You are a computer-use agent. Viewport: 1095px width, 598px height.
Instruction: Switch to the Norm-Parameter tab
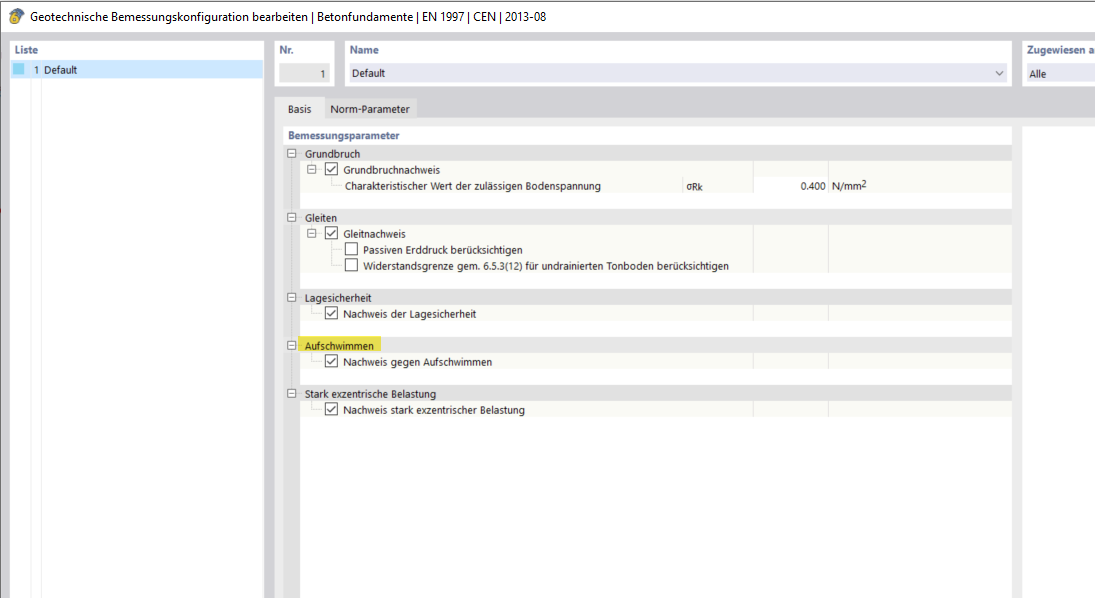coord(370,108)
